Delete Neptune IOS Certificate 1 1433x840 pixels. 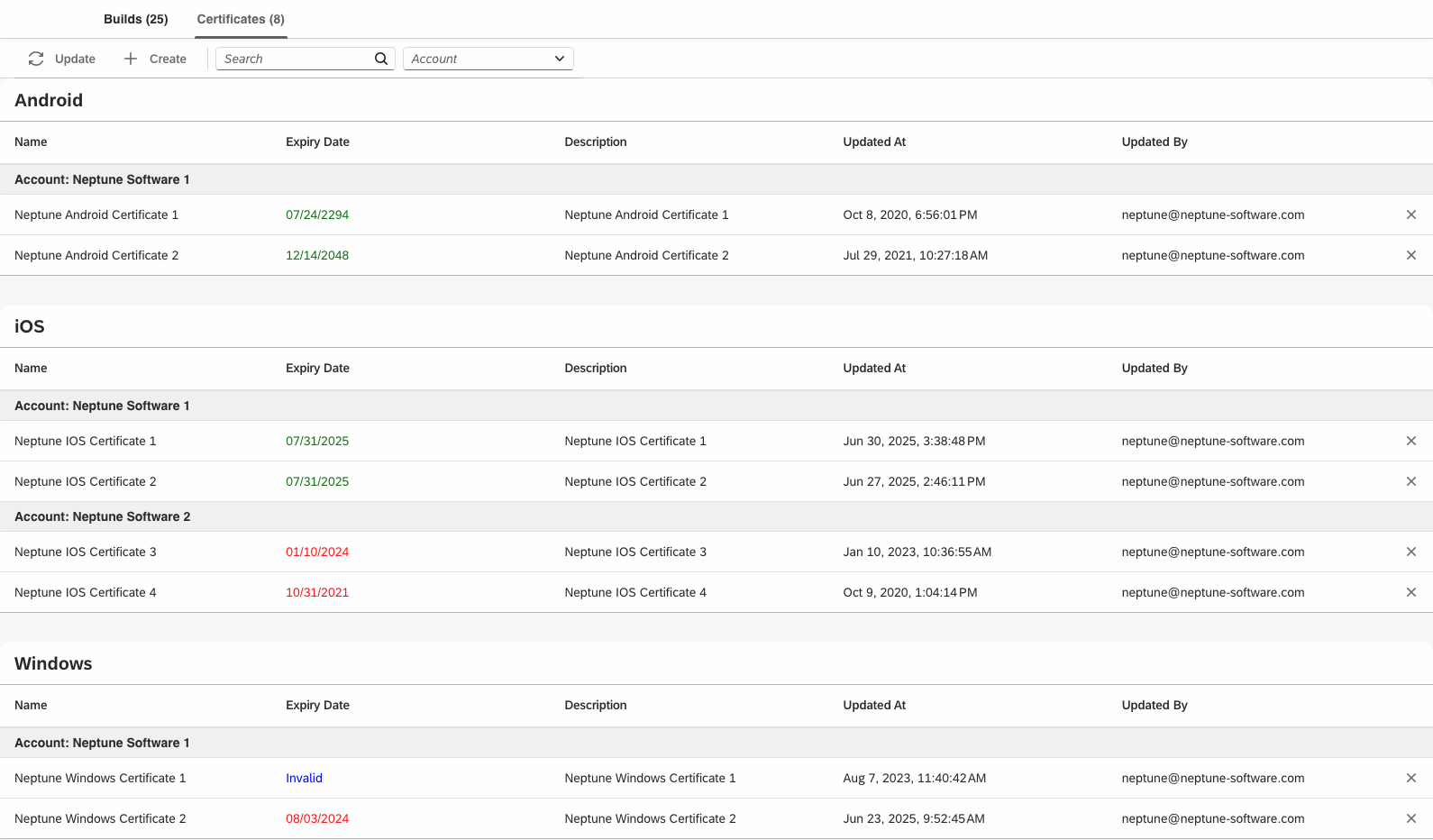coord(1411,441)
